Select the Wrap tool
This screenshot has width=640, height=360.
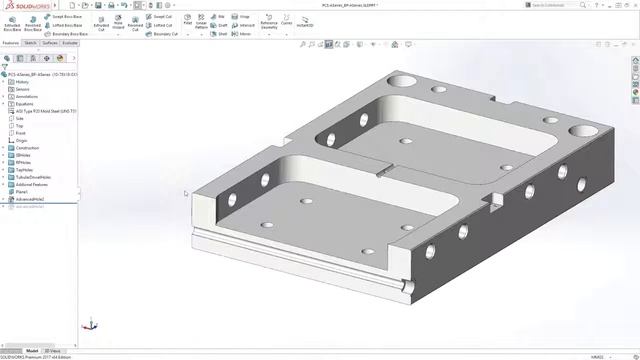(240, 17)
